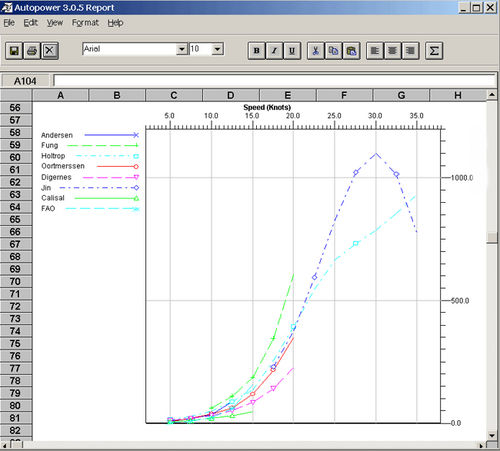Image resolution: width=500 pixels, height=451 pixels.
Task: Select column B header
Action: (117, 95)
